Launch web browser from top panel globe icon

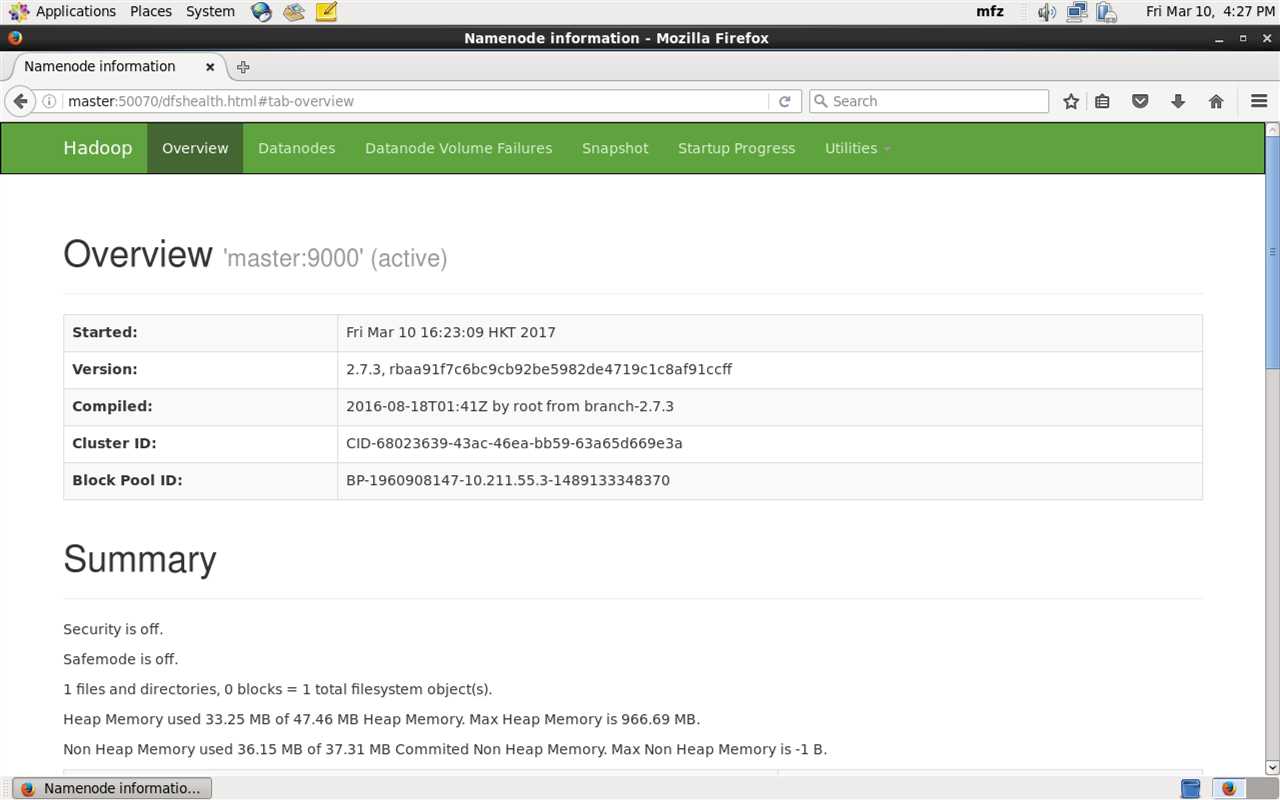[x=261, y=12]
